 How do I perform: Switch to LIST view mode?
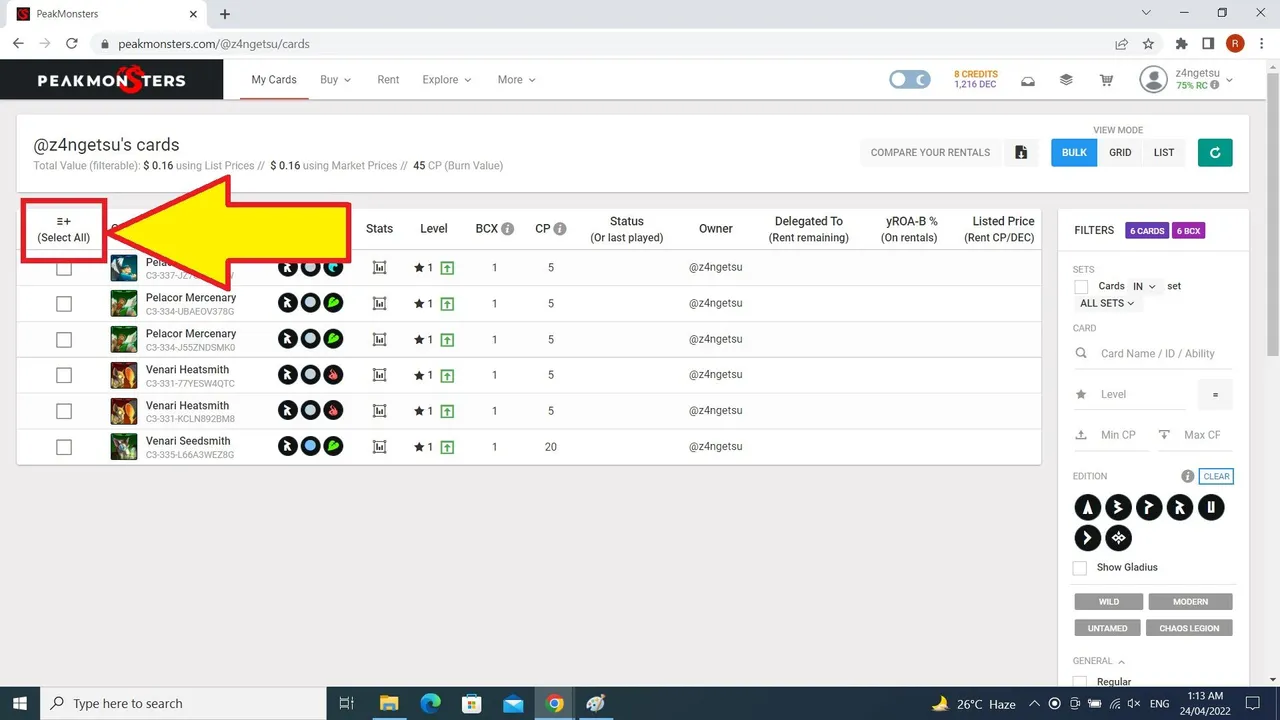(1164, 152)
